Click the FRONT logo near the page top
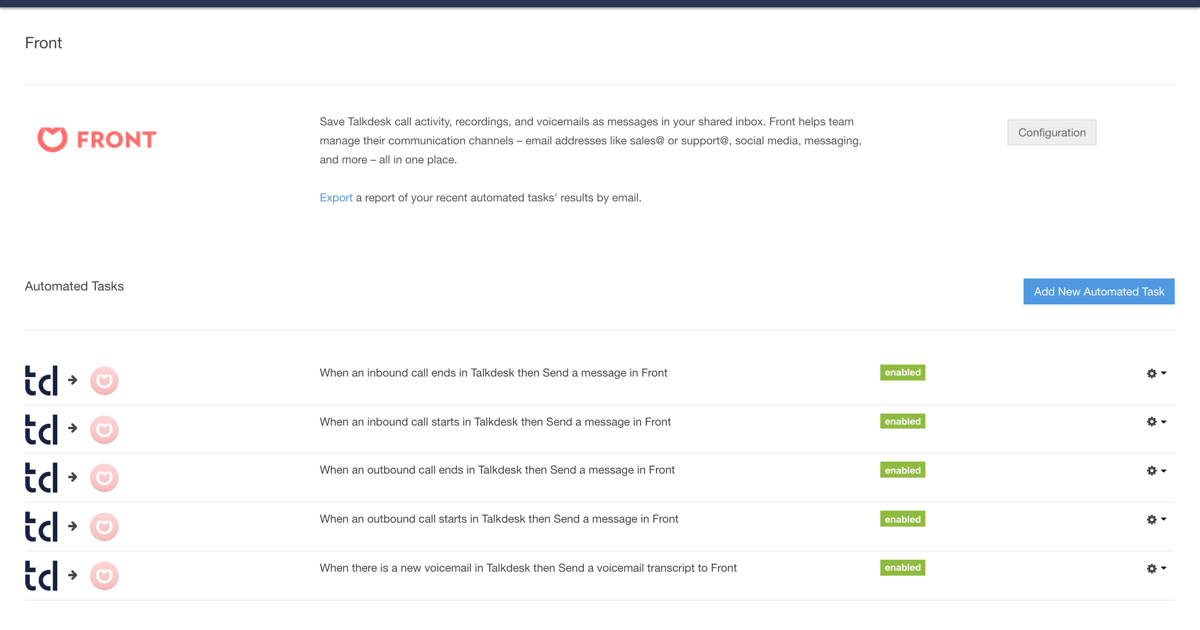 (x=96, y=139)
